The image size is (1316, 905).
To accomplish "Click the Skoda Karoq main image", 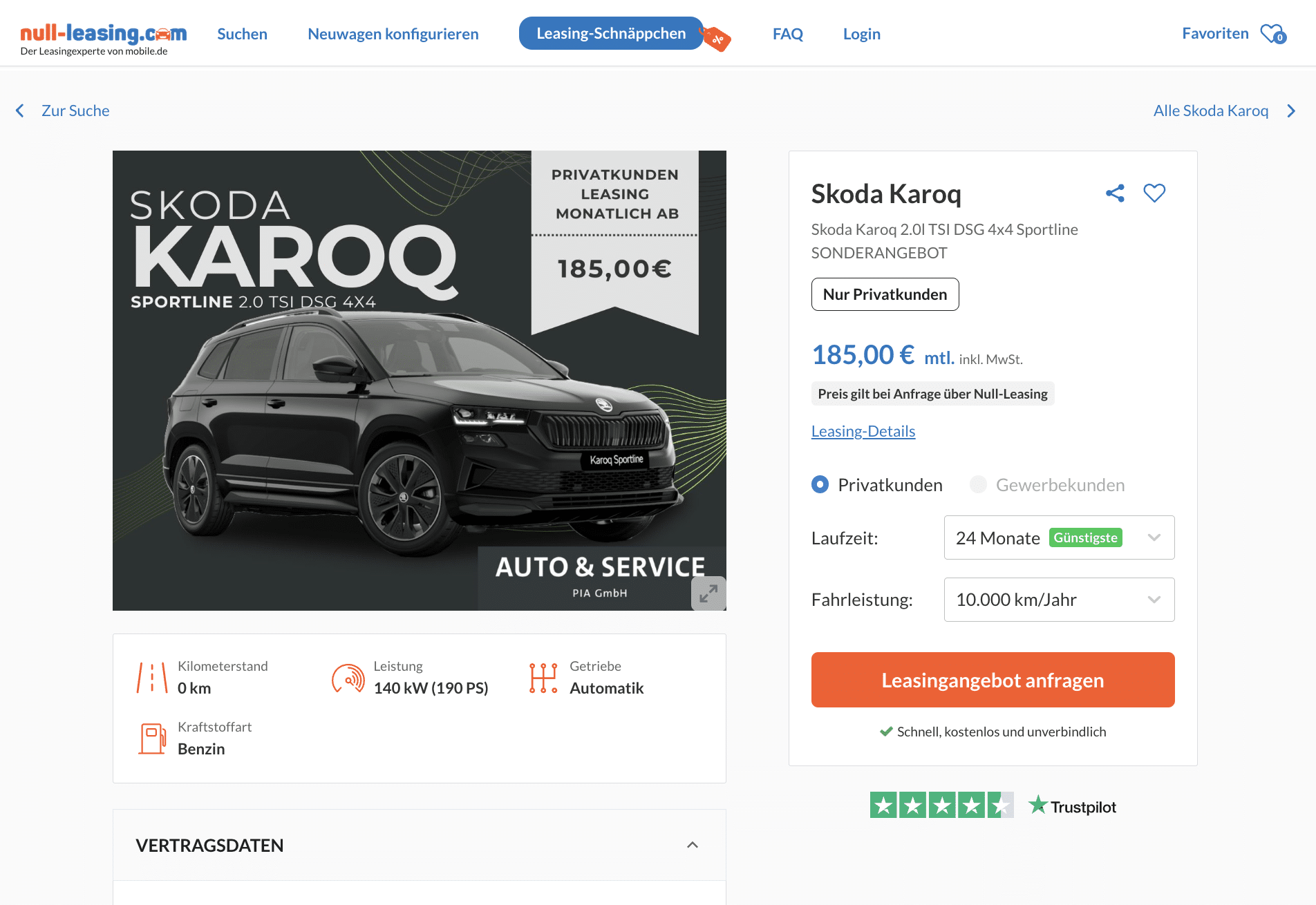I will (x=420, y=381).
